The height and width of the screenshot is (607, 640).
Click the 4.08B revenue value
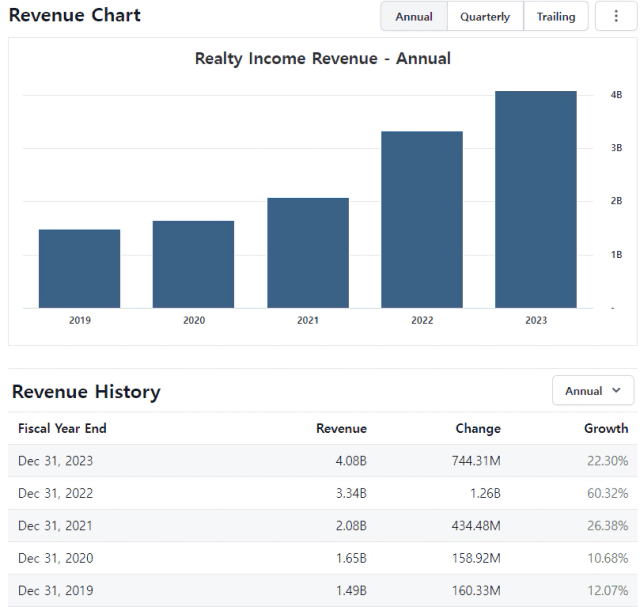[x=351, y=461]
